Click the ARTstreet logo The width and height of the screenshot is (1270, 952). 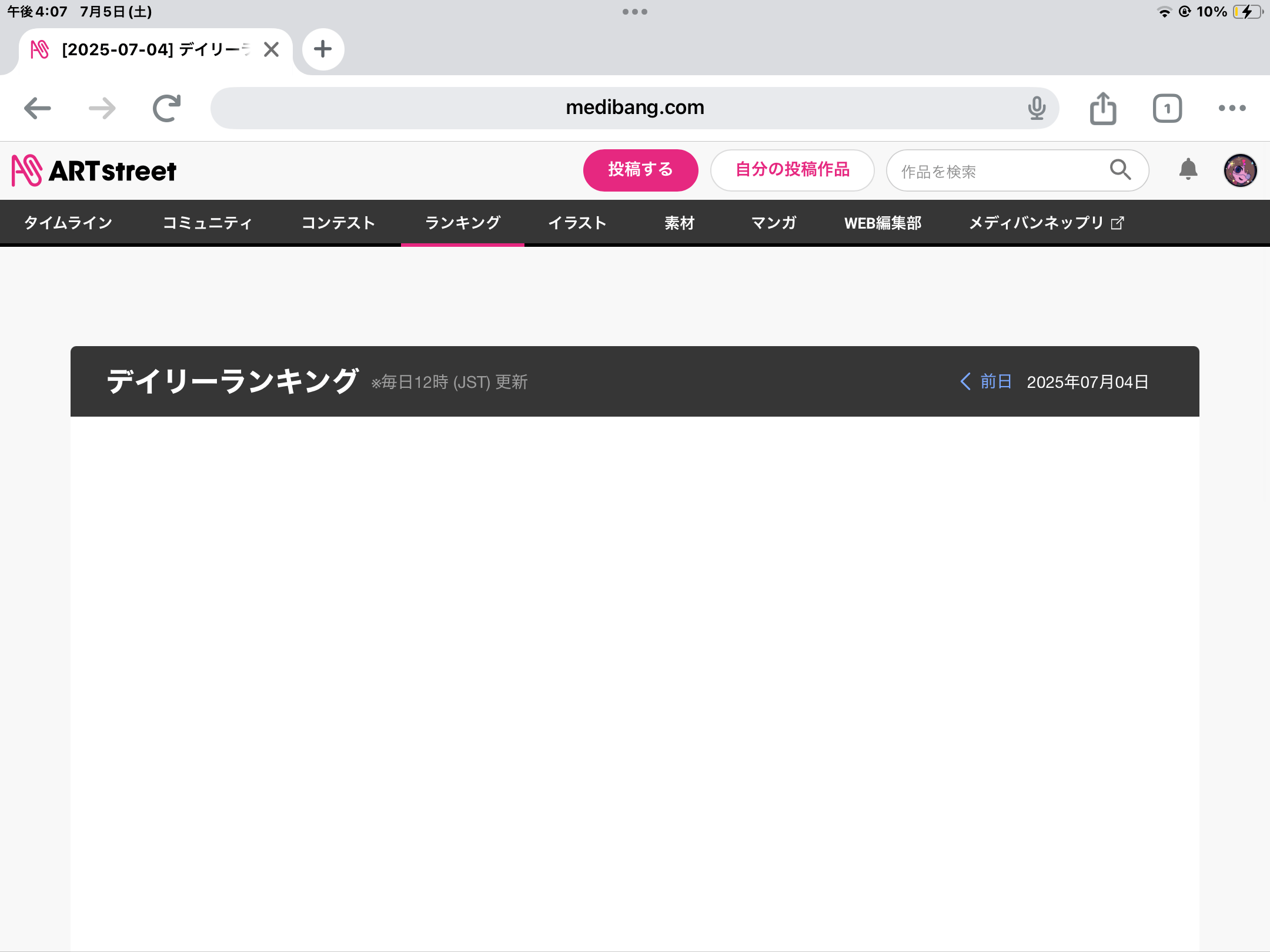[x=94, y=171]
